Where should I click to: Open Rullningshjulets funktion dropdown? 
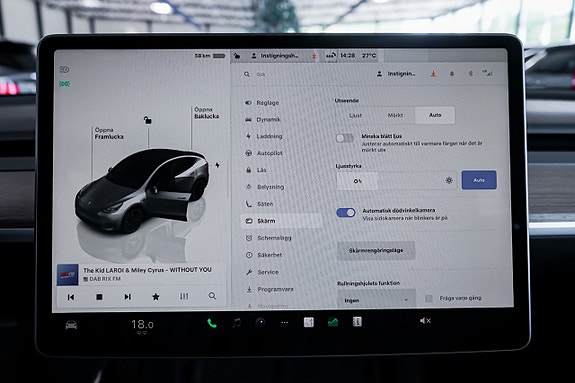click(x=376, y=300)
